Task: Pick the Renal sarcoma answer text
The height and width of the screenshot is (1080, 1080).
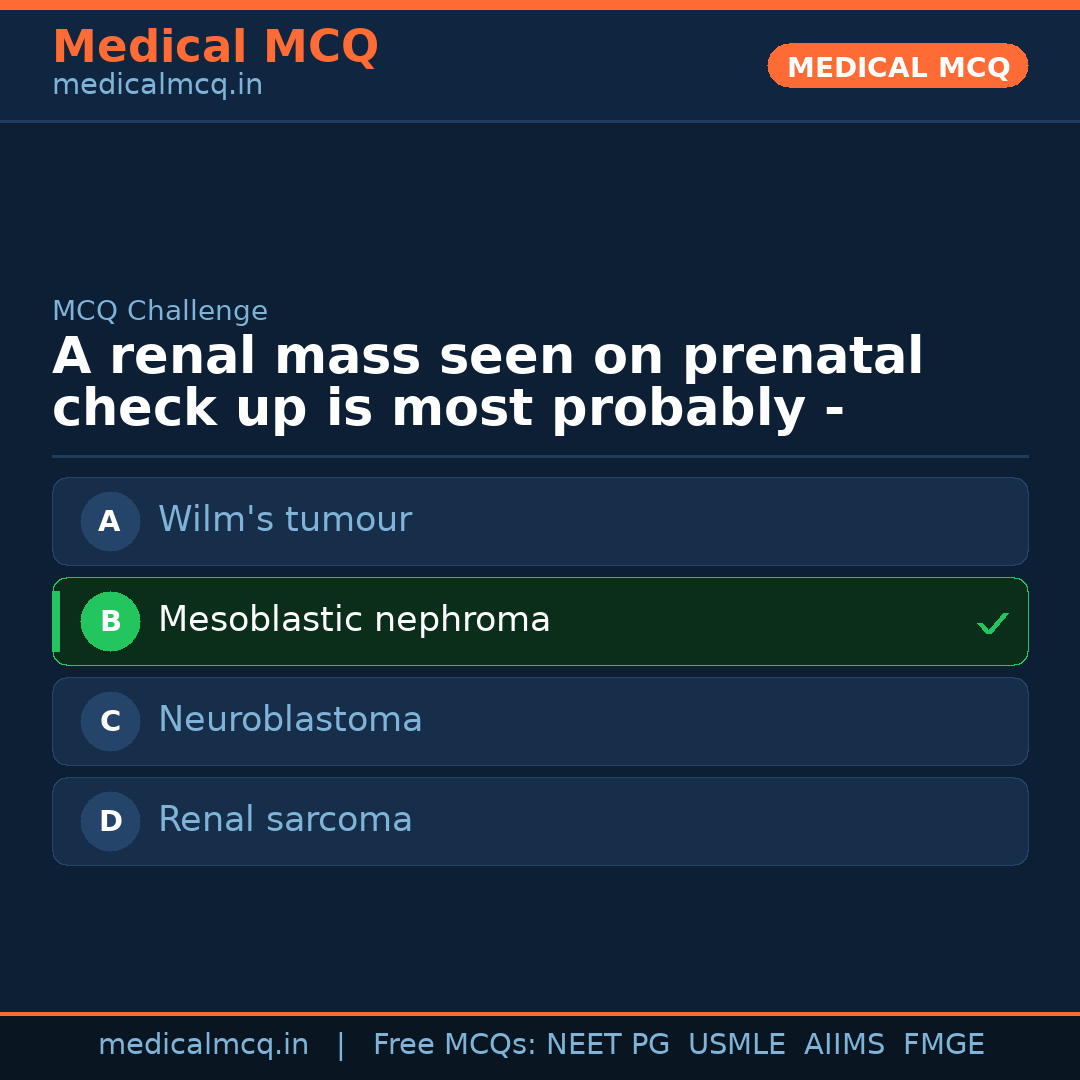Action: click(x=285, y=820)
